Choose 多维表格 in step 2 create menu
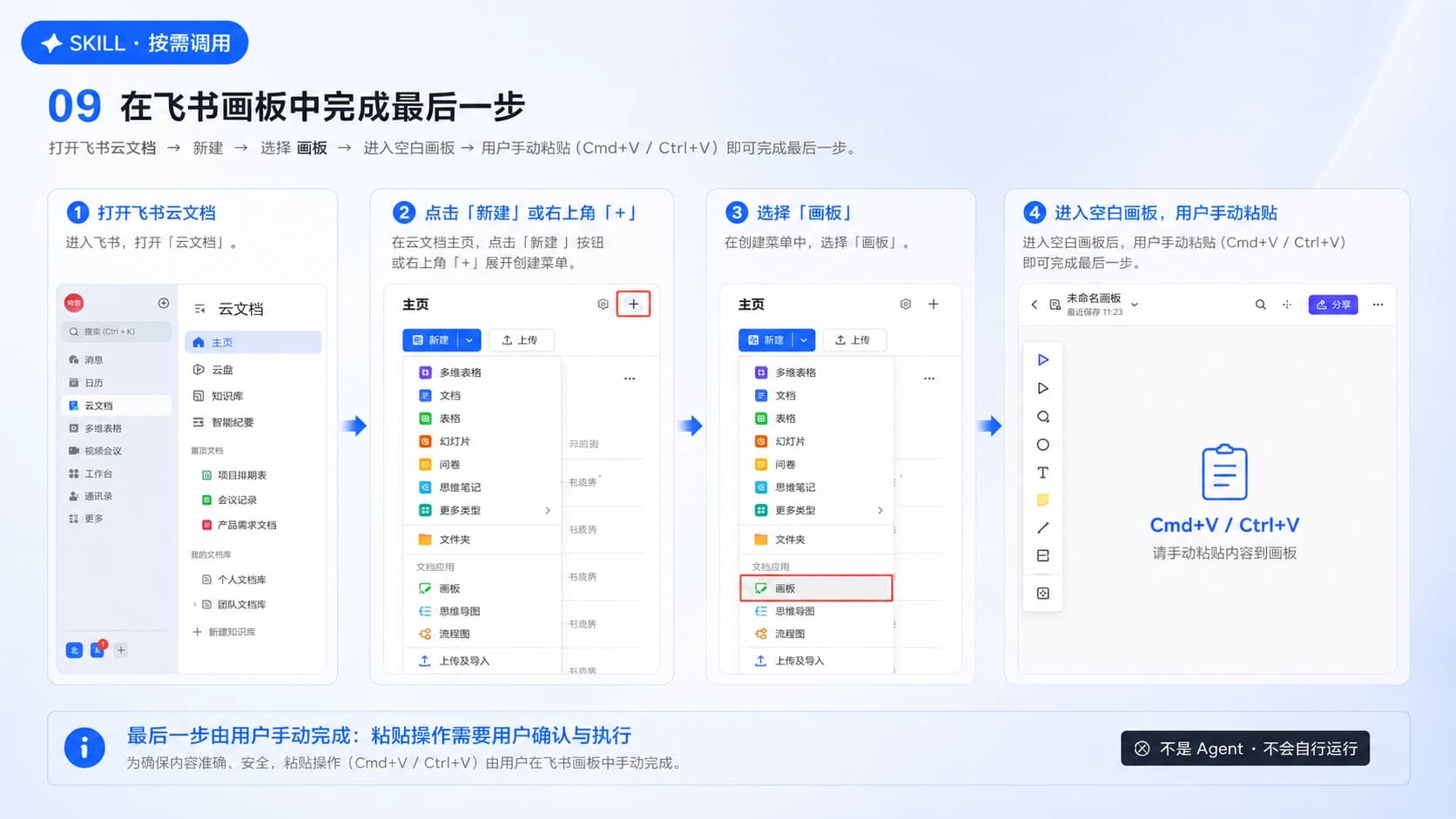 click(482, 373)
